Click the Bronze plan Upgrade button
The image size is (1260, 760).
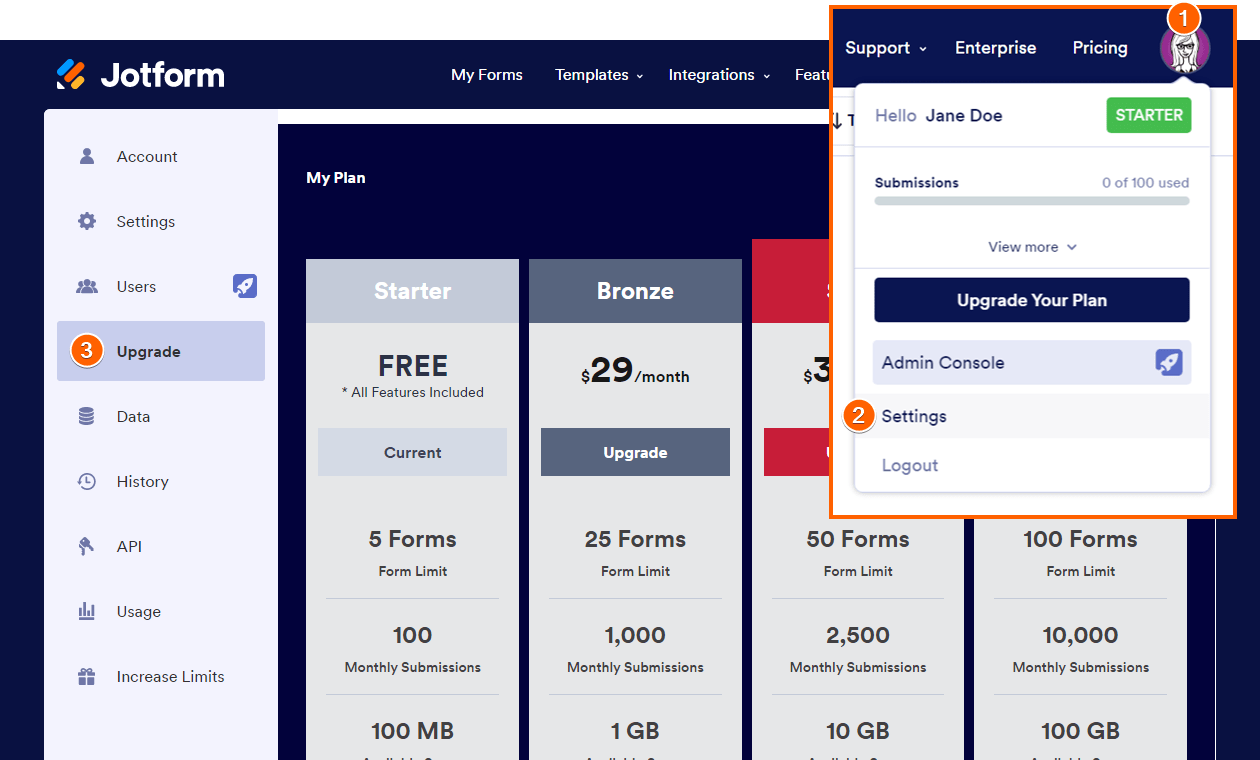tap(635, 452)
